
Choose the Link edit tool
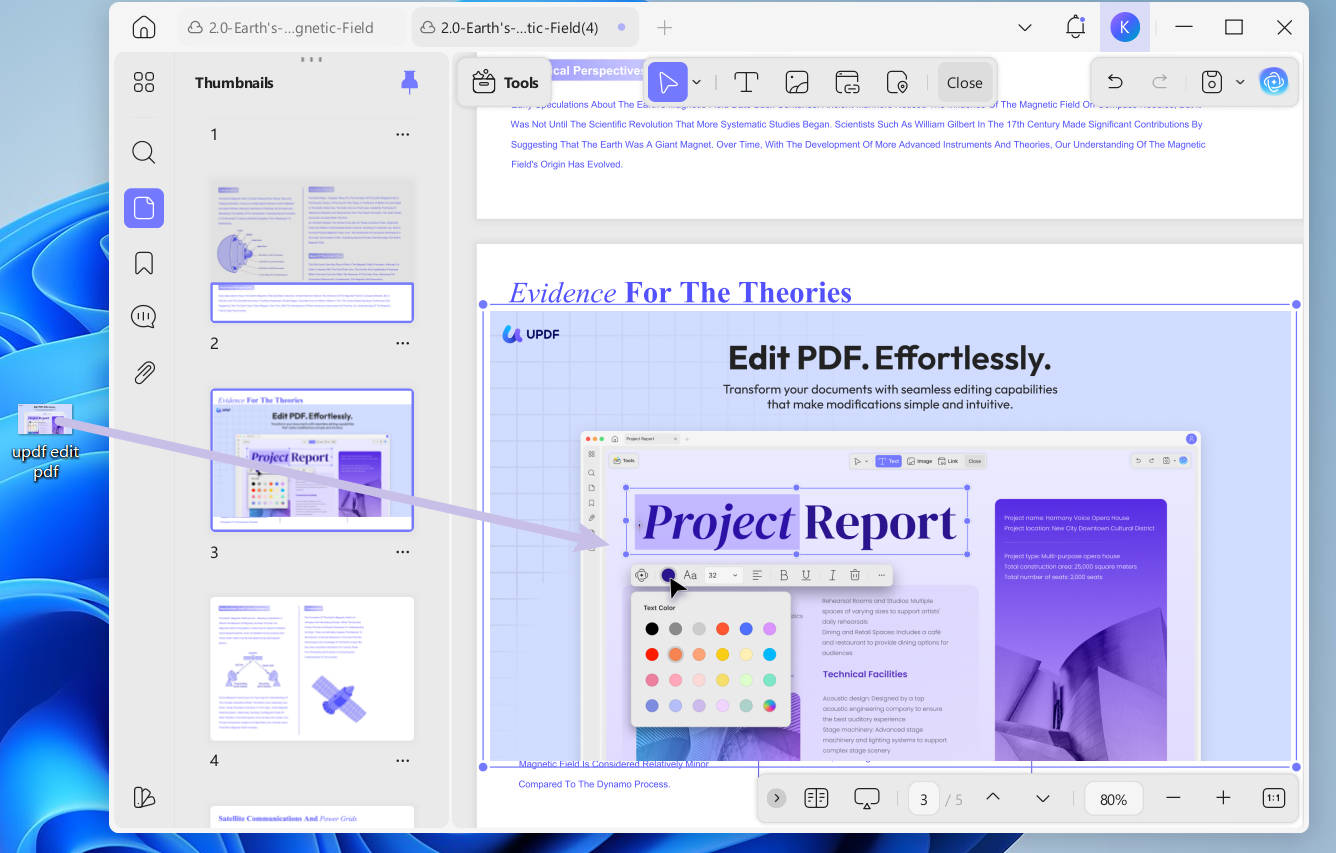click(847, 82)
